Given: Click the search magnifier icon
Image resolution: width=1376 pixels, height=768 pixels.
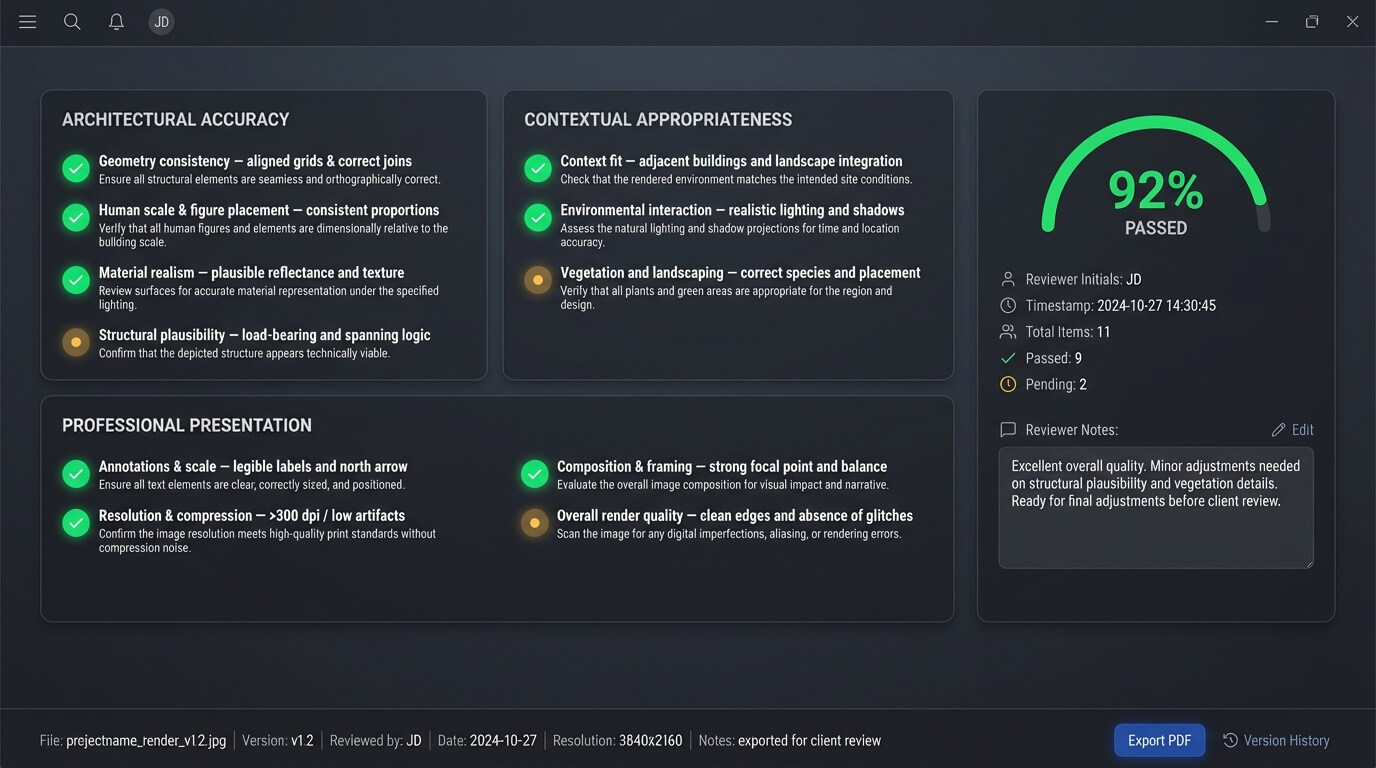Looking at the screenshot, I should coord(72,22).
